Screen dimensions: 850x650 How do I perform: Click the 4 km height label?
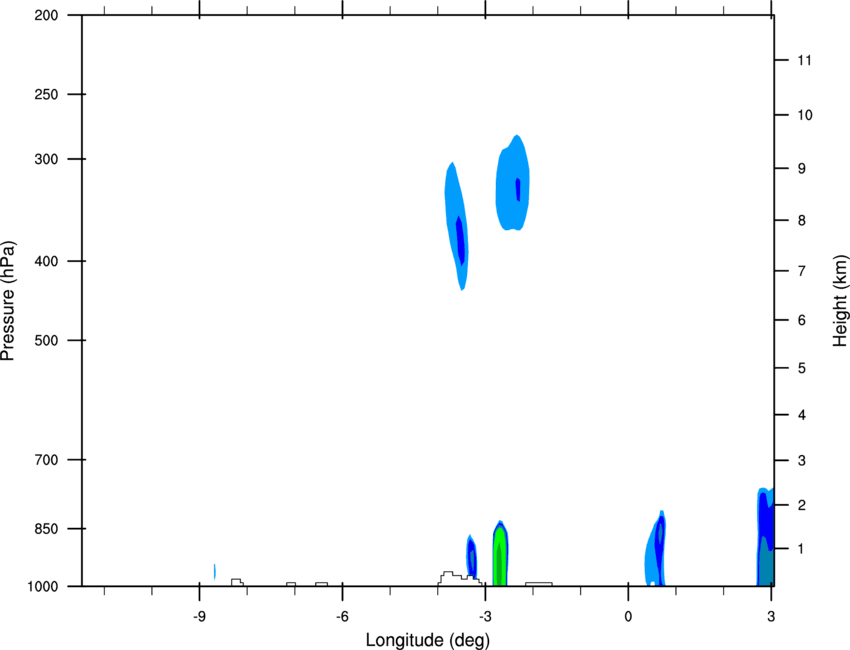pos(802,415)
